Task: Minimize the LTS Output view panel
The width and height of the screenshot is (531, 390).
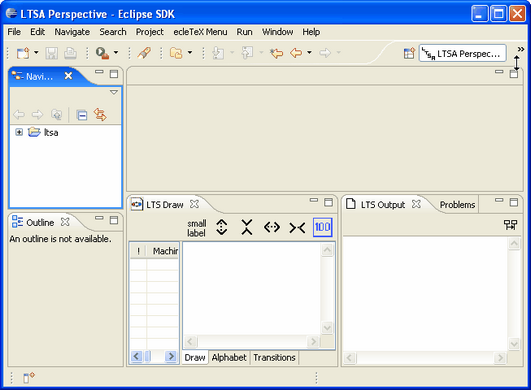Action: click(499, 200)
